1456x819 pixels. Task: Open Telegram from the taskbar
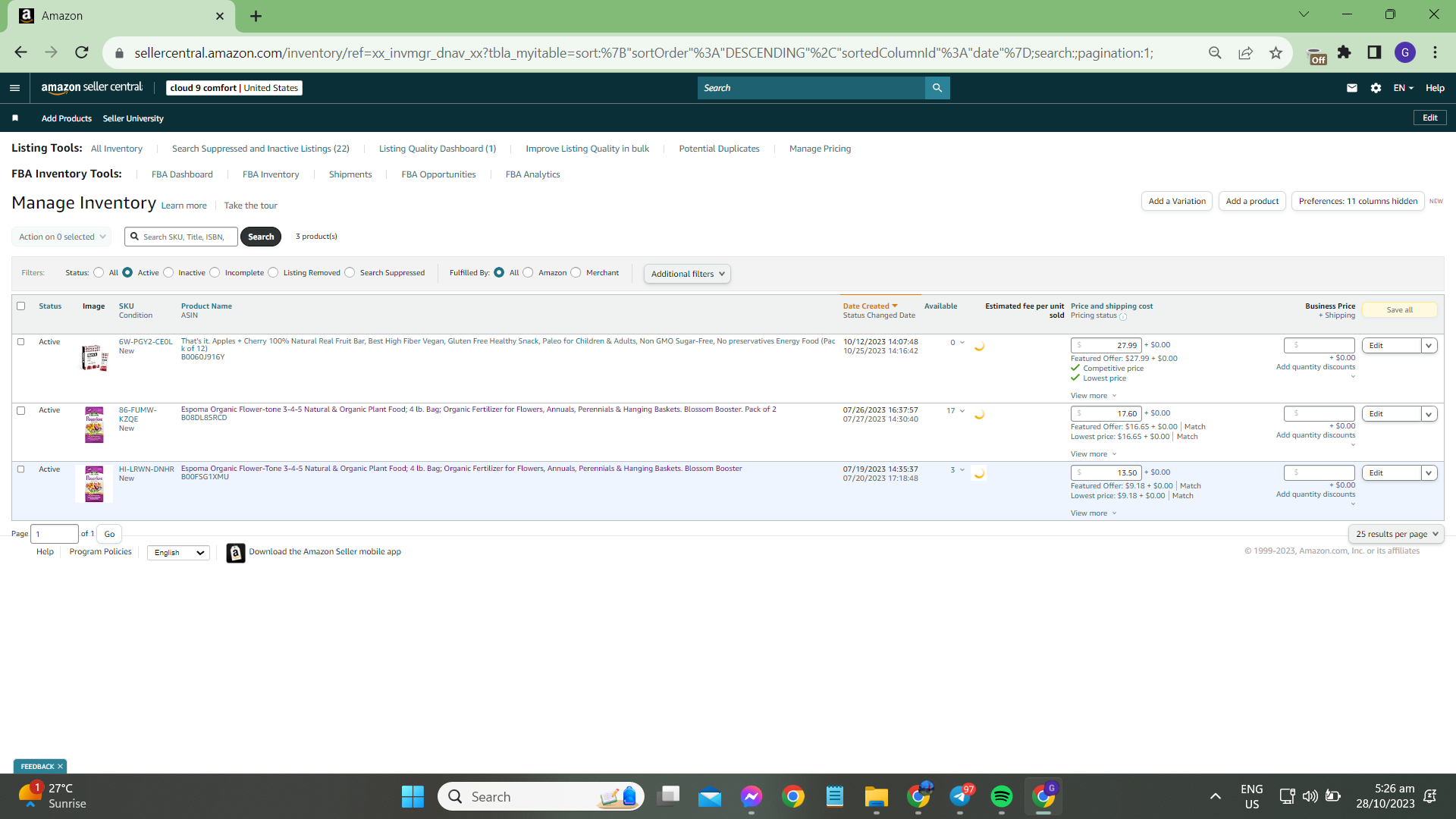pyautogui.click(x=961, y=796)
